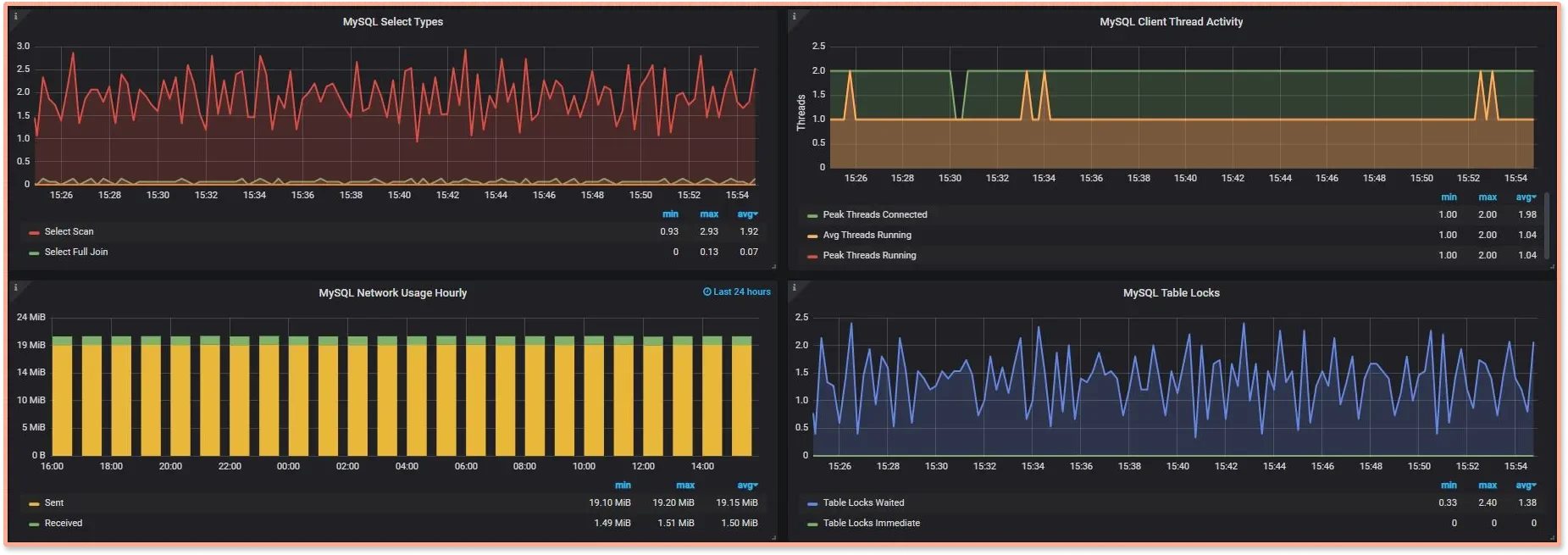Toggle Peak Threads Connected series
The width and height of the screenshot is (1568, 555).
coord(875,214)
